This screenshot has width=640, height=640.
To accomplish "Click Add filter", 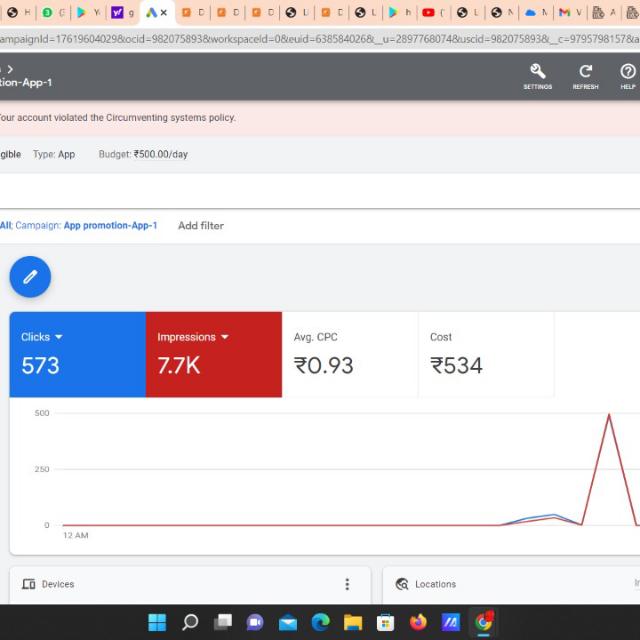I will coord(201,226).
